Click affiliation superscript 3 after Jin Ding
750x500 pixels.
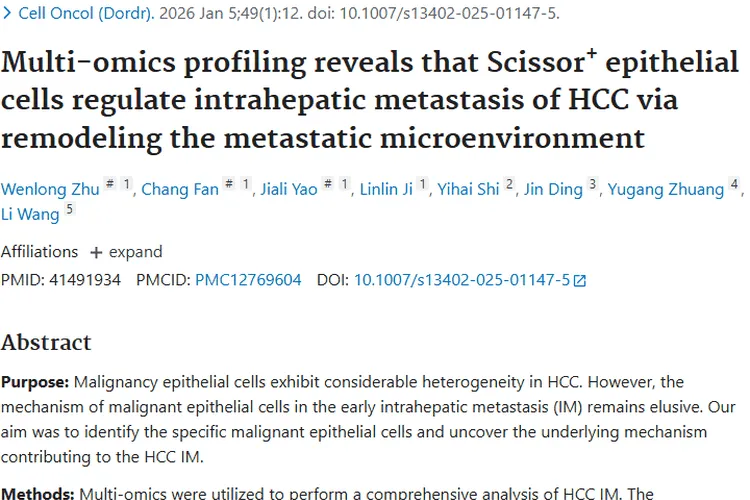[593, 185]
